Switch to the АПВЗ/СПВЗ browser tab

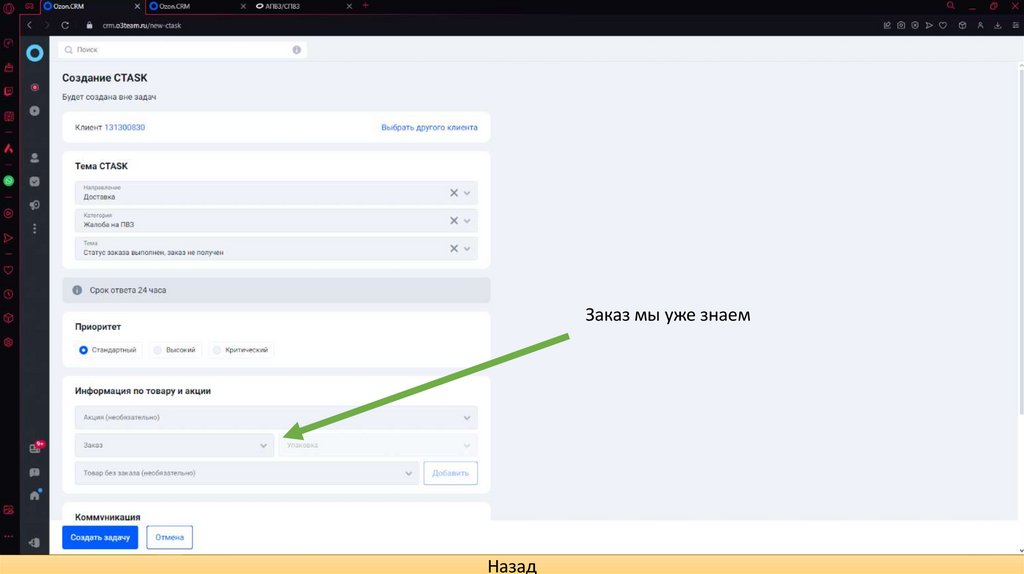[x=302, y=6]
